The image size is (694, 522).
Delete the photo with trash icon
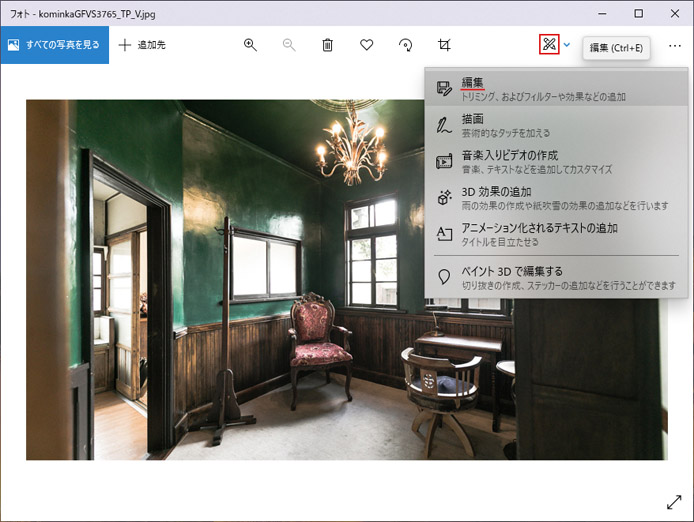(328, 45)
